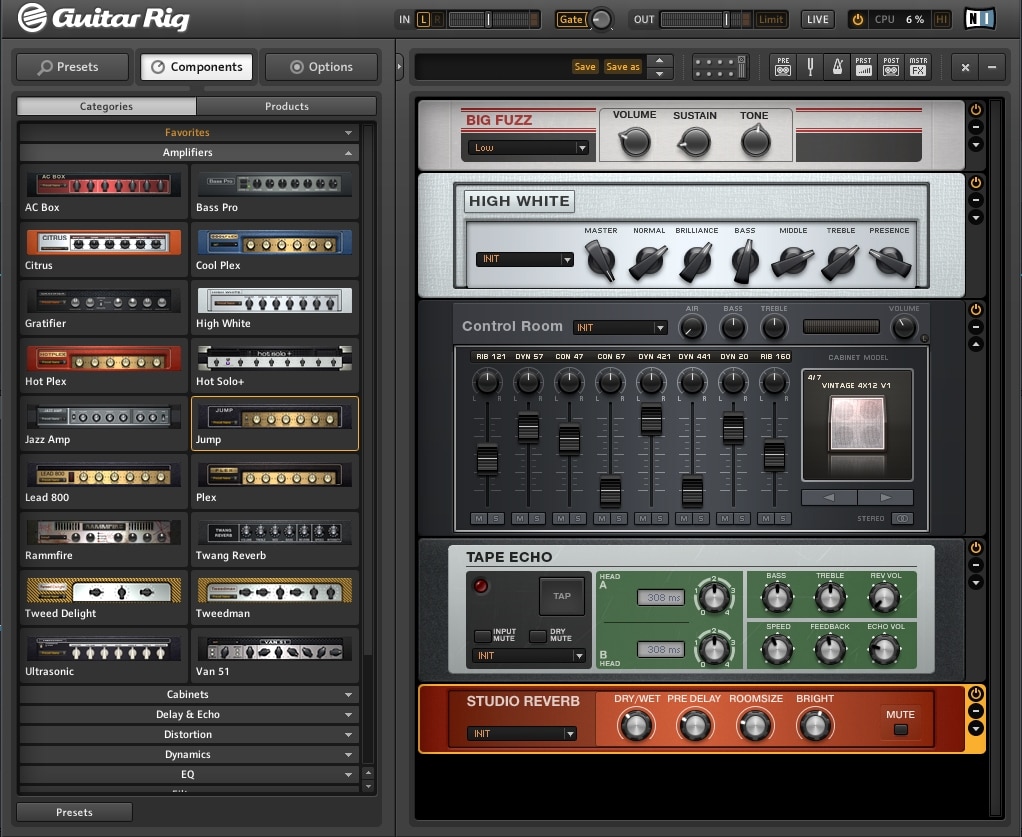The width and height of the screenshot is (1022, 837).
Task: Select the Citrus amplifier
Action: click(x=104, y=250)
